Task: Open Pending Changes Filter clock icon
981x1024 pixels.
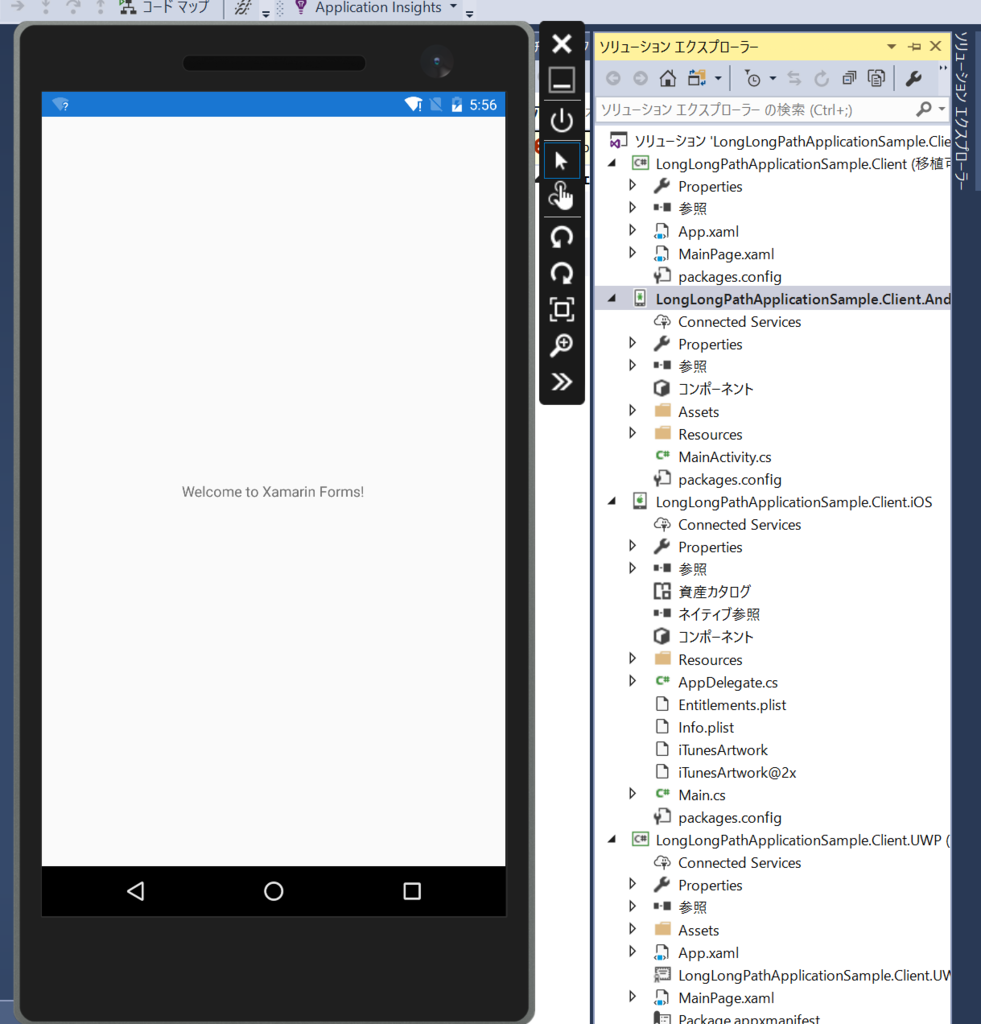Action: 752,78
